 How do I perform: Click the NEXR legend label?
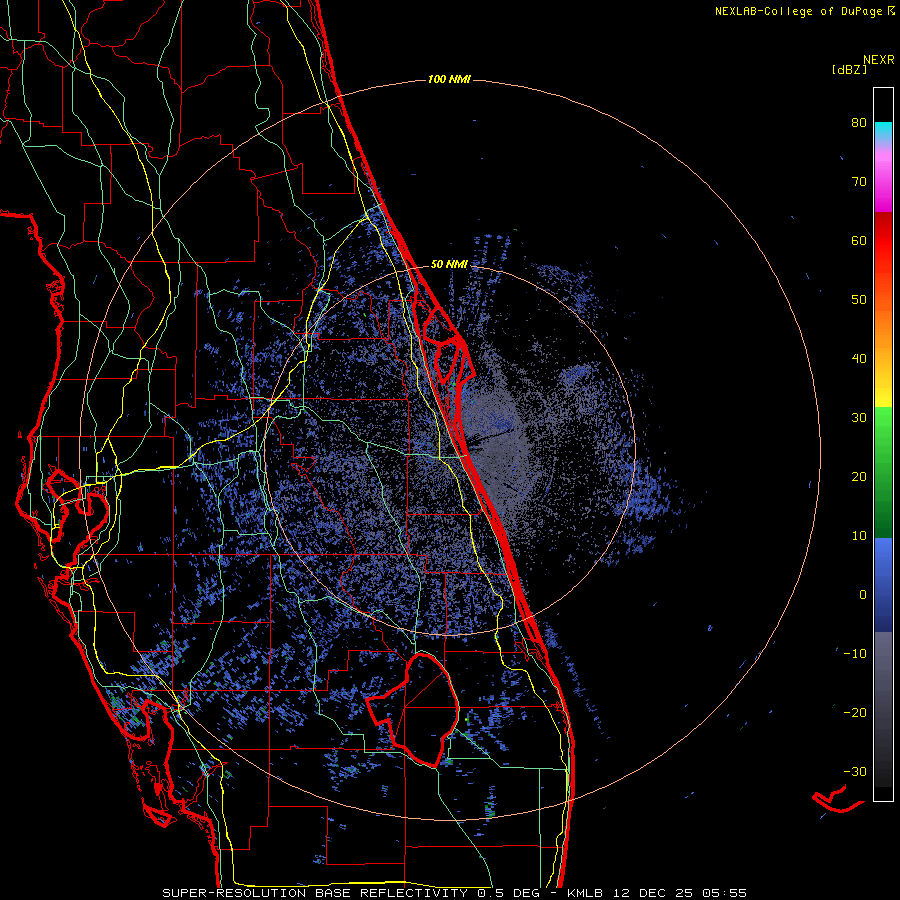879,60
